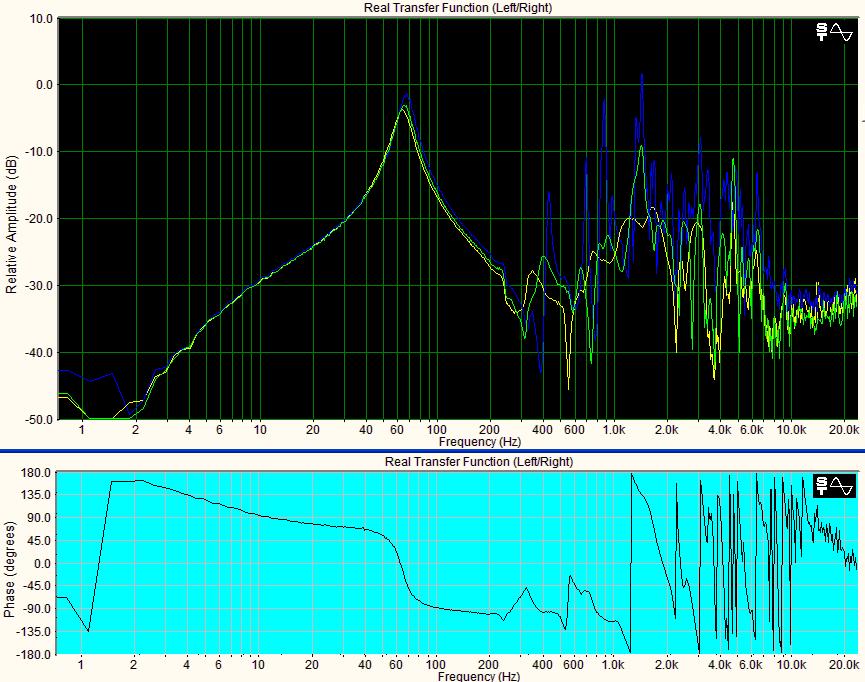Select the lower 'Real Transfer Function (Left/Right)' phase title

(x=479, y=461)
